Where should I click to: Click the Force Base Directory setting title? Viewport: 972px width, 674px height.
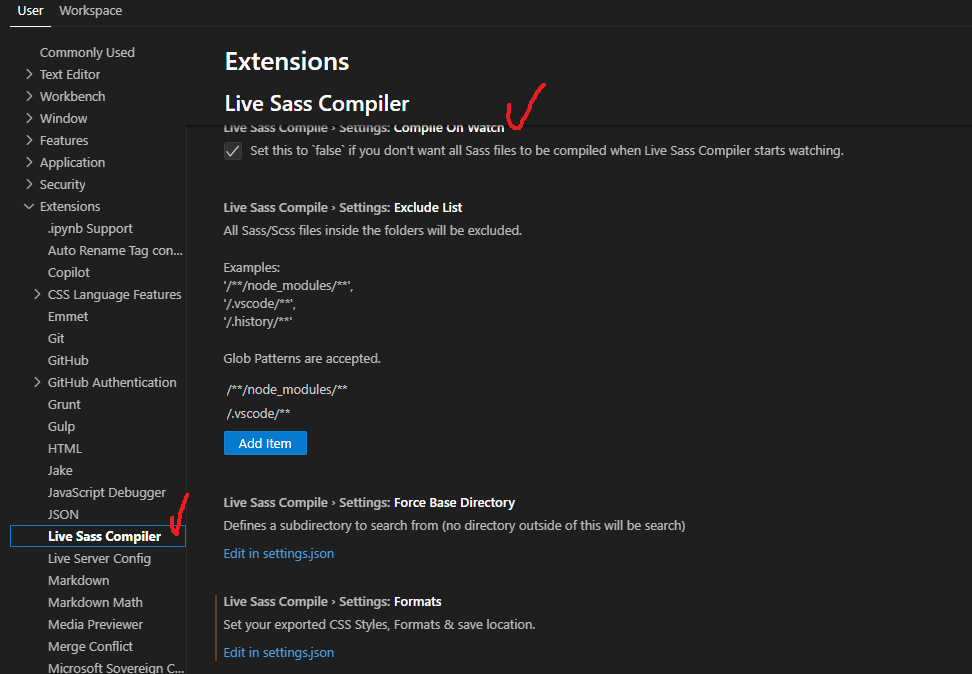369,503
